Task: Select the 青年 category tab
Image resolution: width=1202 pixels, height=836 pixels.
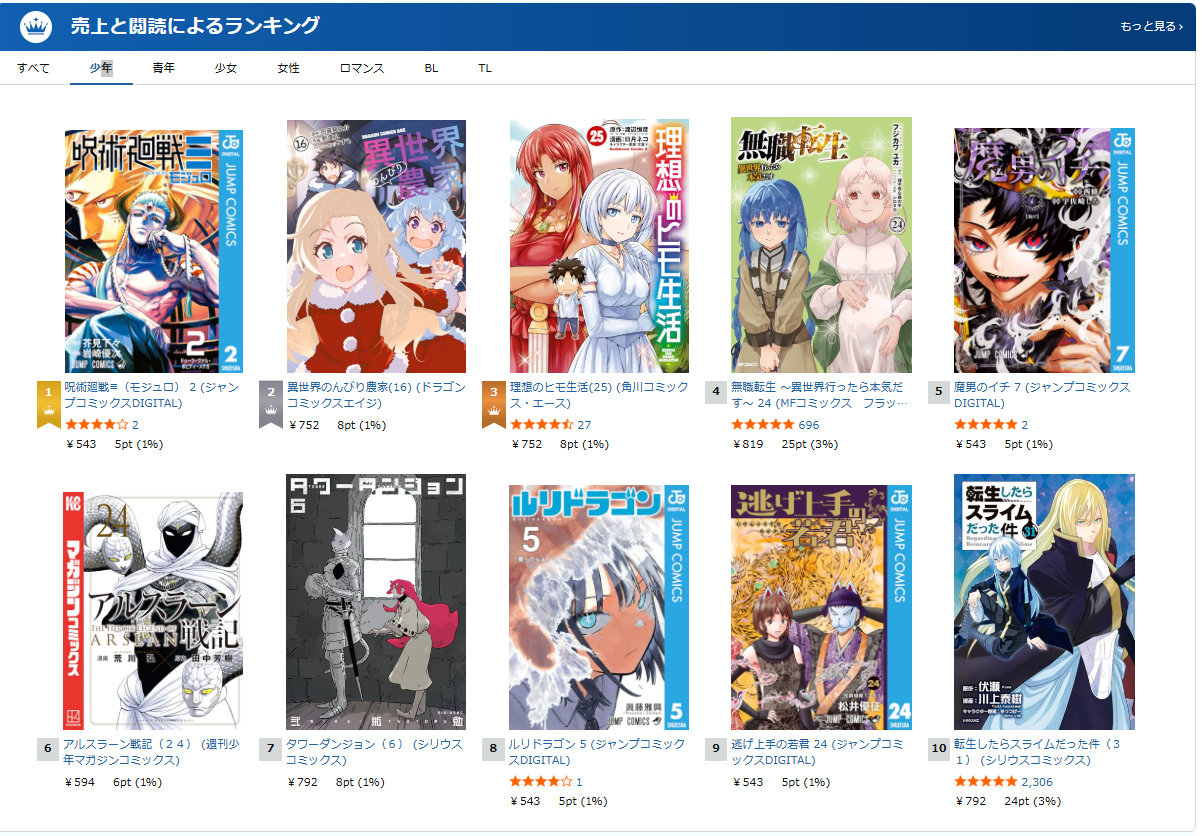Action: 164,68
